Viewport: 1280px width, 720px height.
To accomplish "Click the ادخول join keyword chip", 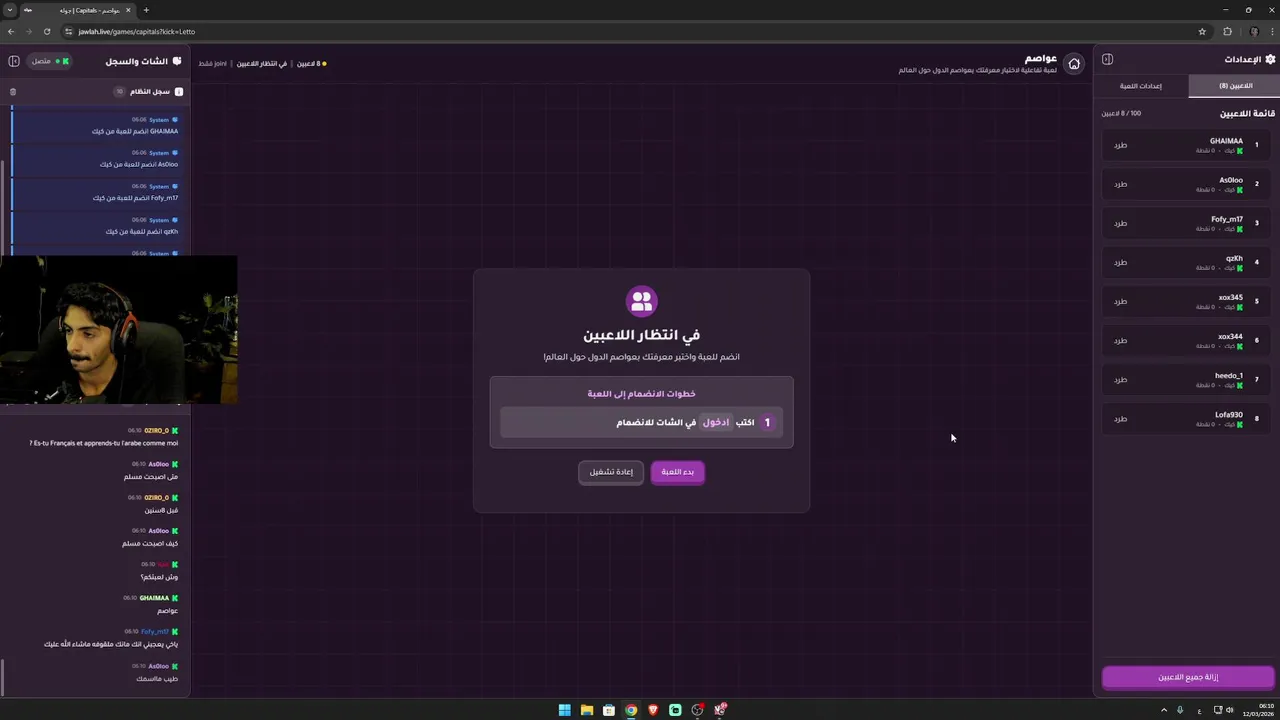I will coord(716,422).
